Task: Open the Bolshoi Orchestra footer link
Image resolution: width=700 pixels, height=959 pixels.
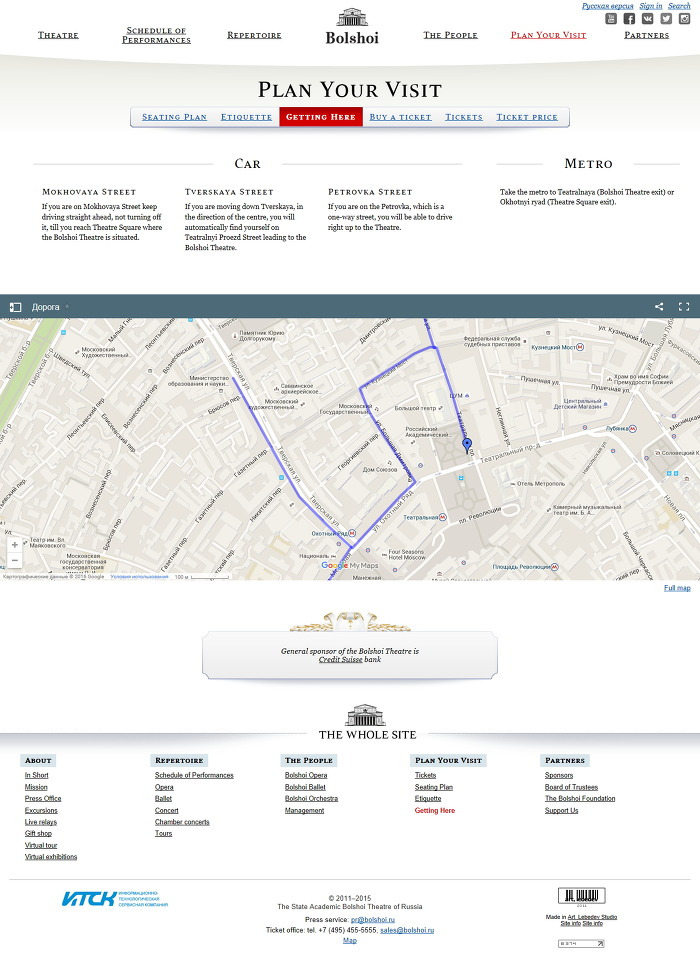Action: [311, 799]
